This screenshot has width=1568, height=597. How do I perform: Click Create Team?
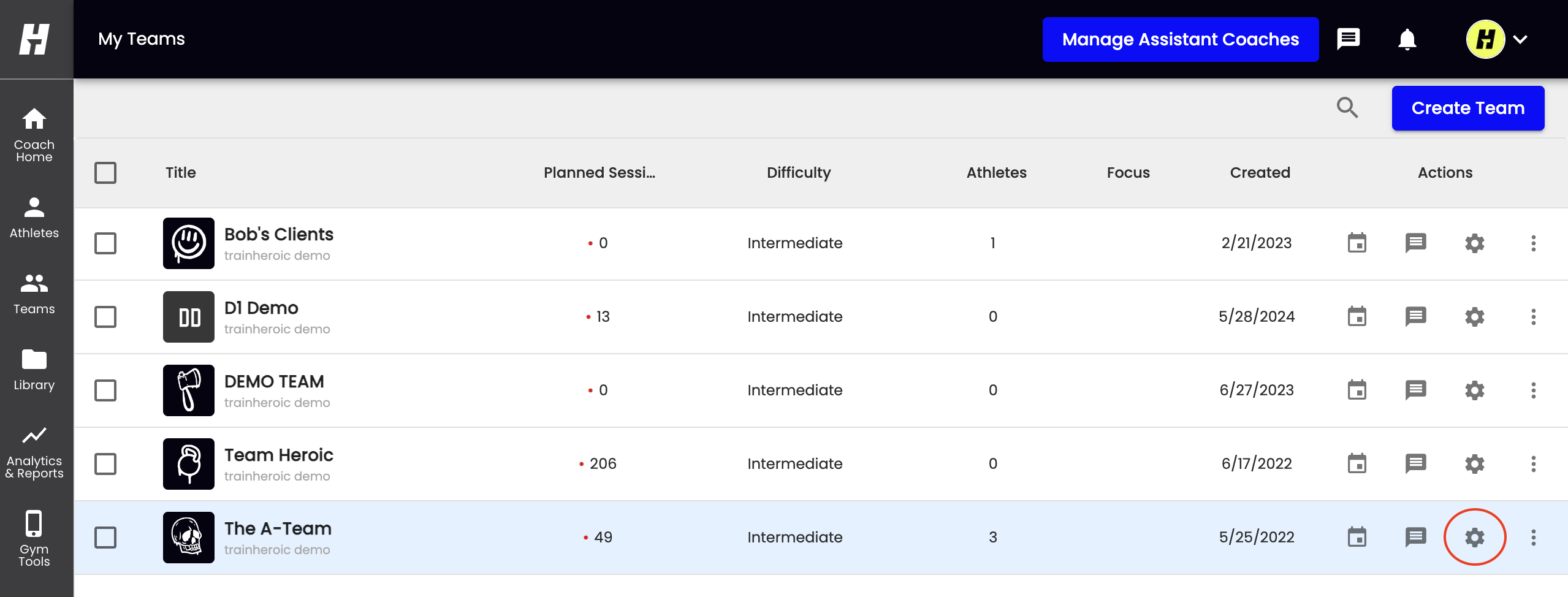[x=1467, y=108]
